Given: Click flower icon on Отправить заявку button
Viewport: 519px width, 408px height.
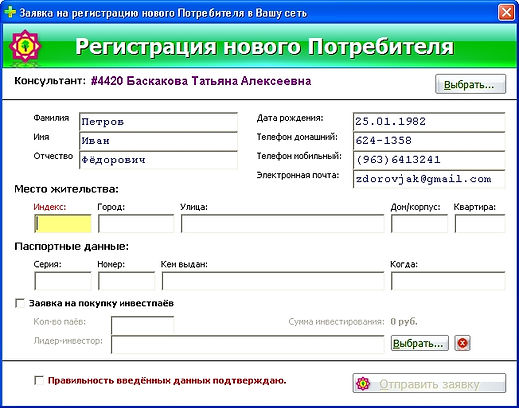Looking at the screenshot, I should pos(363,384).
